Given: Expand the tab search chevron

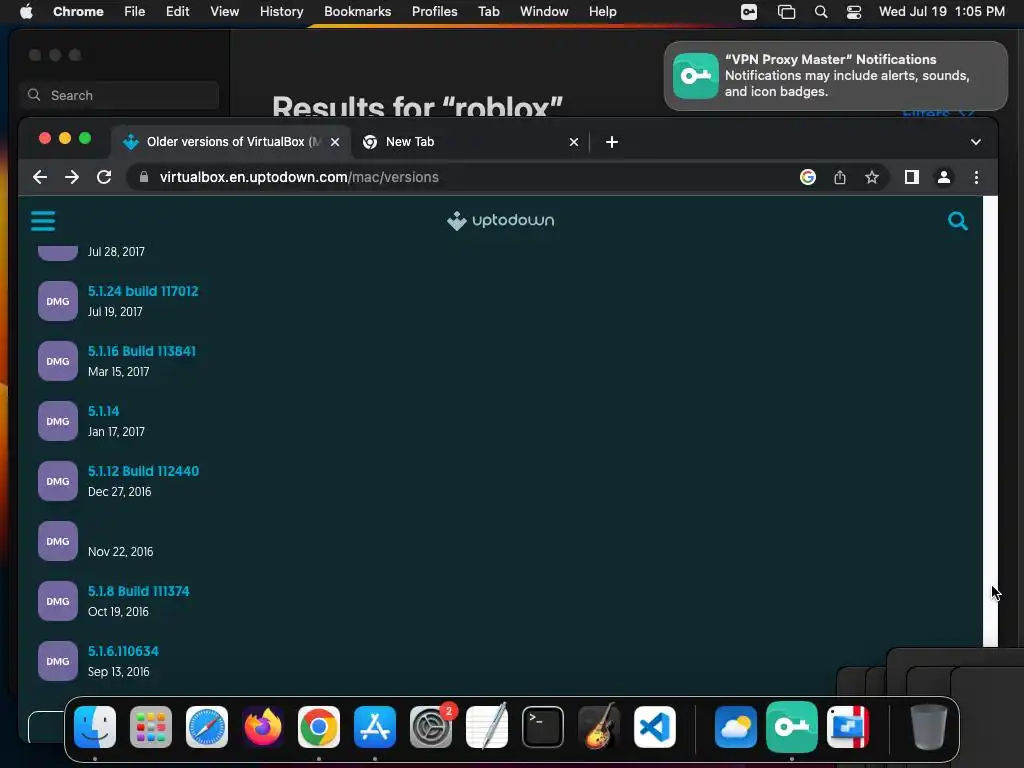Looking at the screenshot, I should pos(976,142).
